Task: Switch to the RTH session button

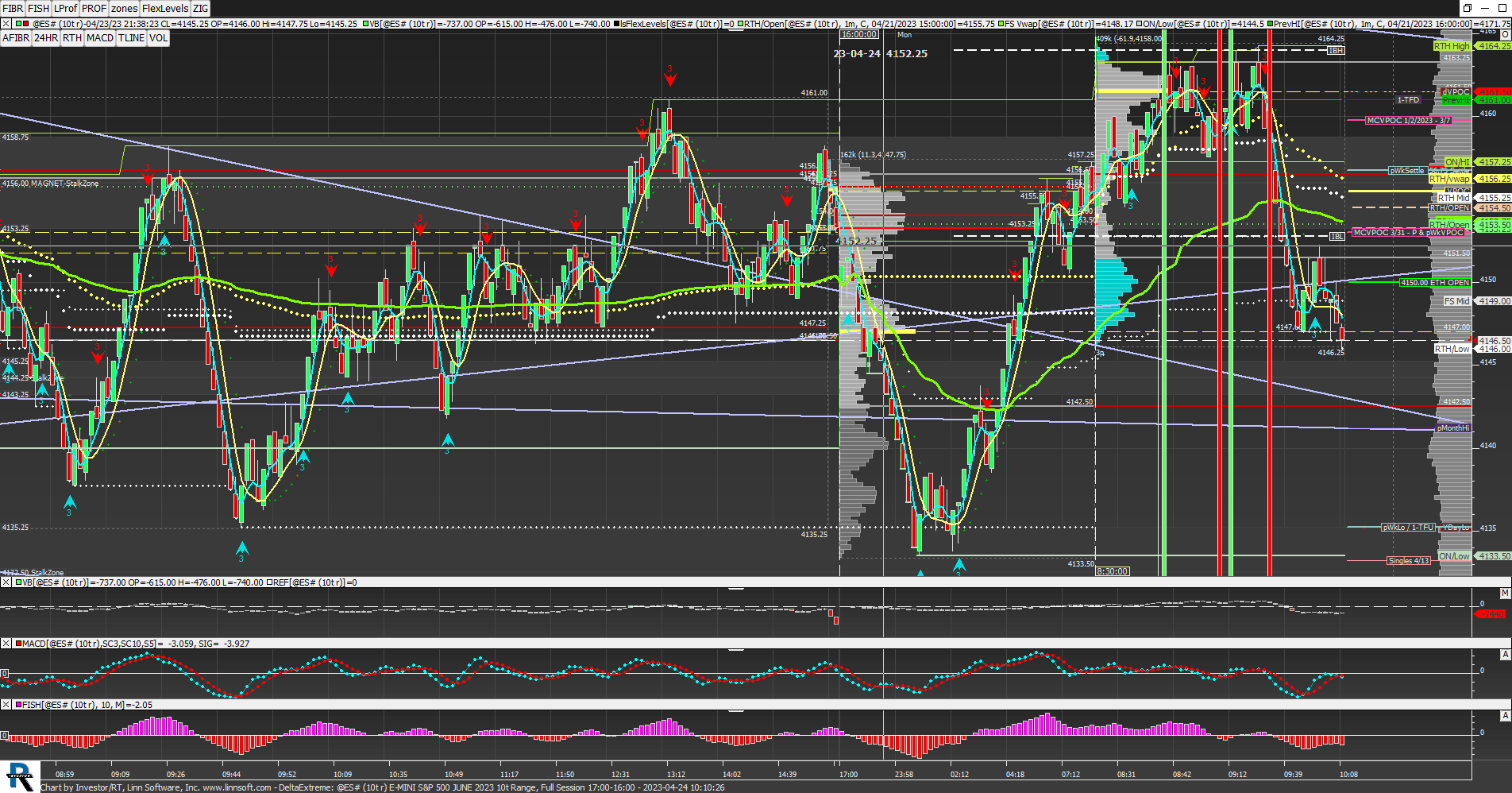Action: coord(72,37)
